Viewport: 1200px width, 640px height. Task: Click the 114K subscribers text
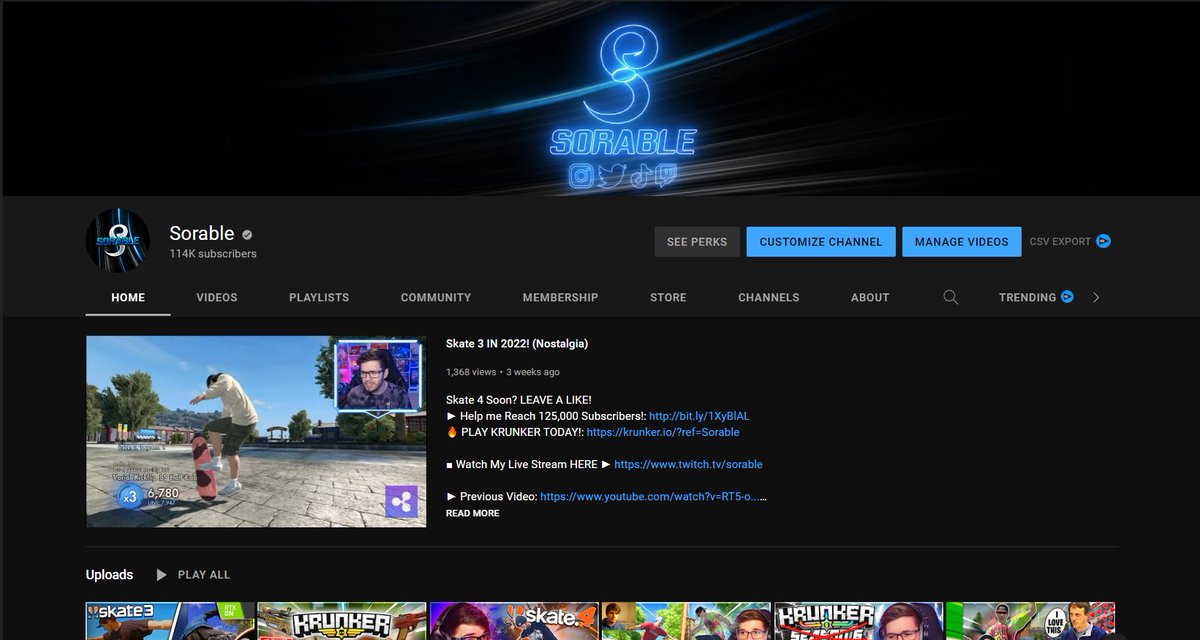tap(213, 254)
